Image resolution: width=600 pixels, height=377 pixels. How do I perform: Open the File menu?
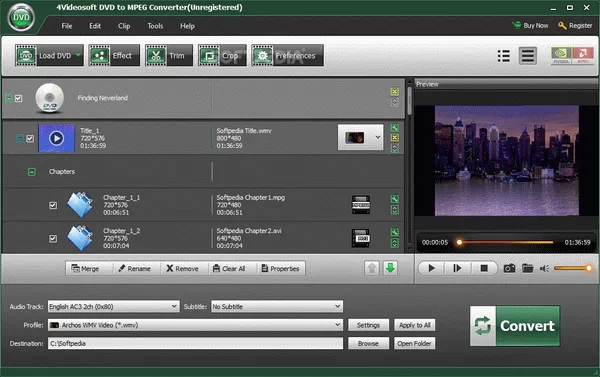click(x=67, y=26)
